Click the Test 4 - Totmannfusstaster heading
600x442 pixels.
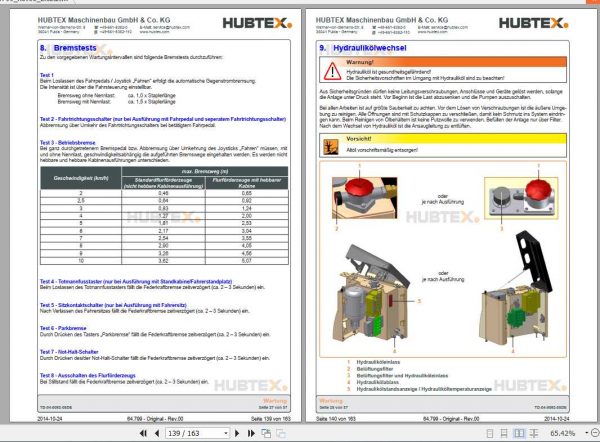pyautogui.click(x=136, y=281)
